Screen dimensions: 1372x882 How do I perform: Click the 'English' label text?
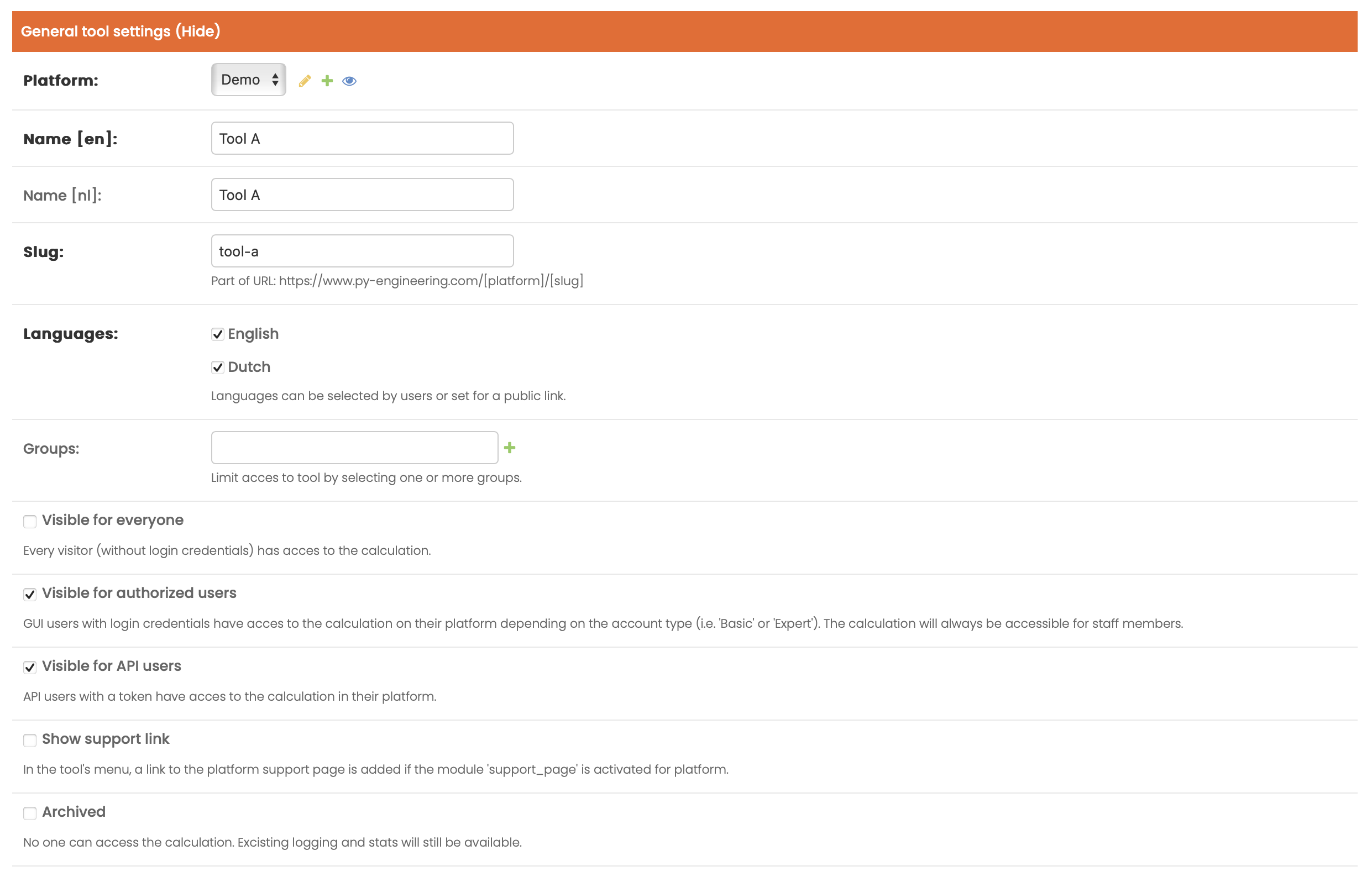253,334
